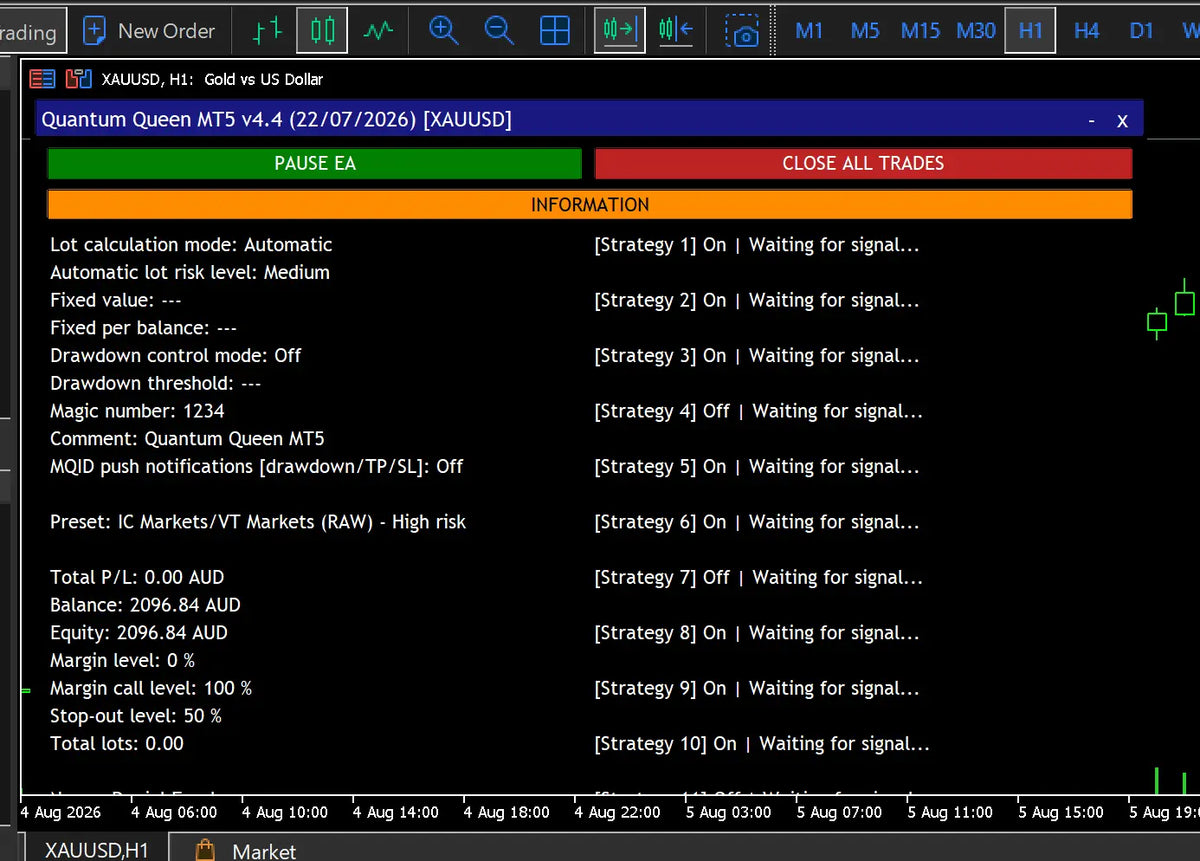The height and width of the screenshot is (861, 1200).
Task: Switch chart to bar chart mode
Action: (x=267, y=31)
